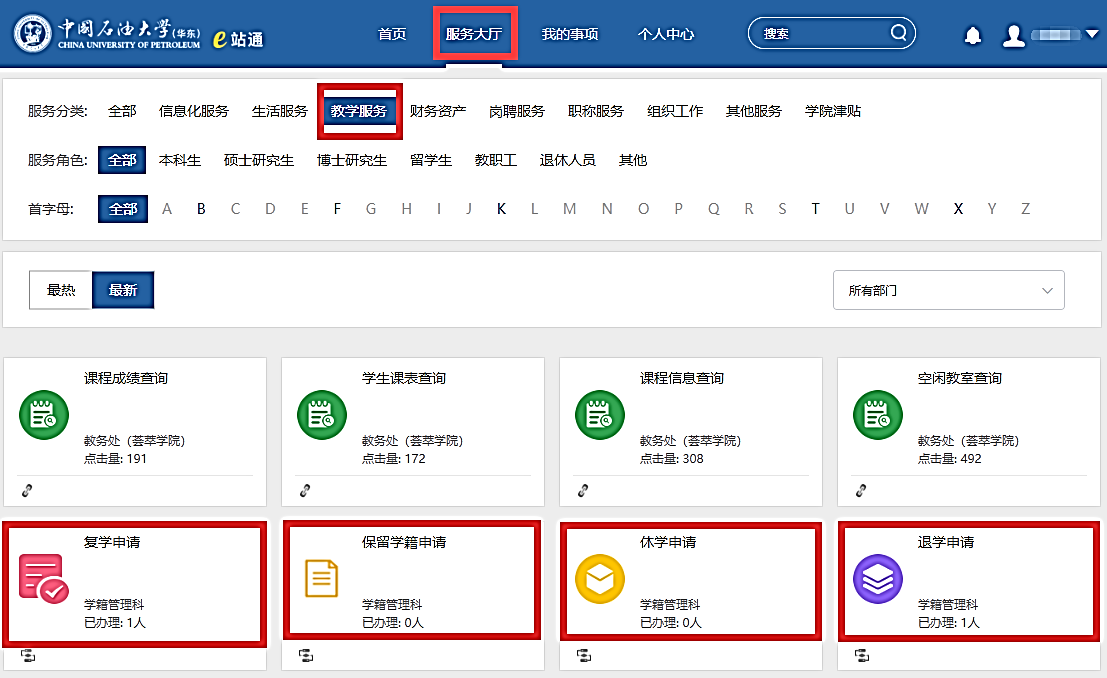Click the 空闲教室查询 green icon

[877, 415]
